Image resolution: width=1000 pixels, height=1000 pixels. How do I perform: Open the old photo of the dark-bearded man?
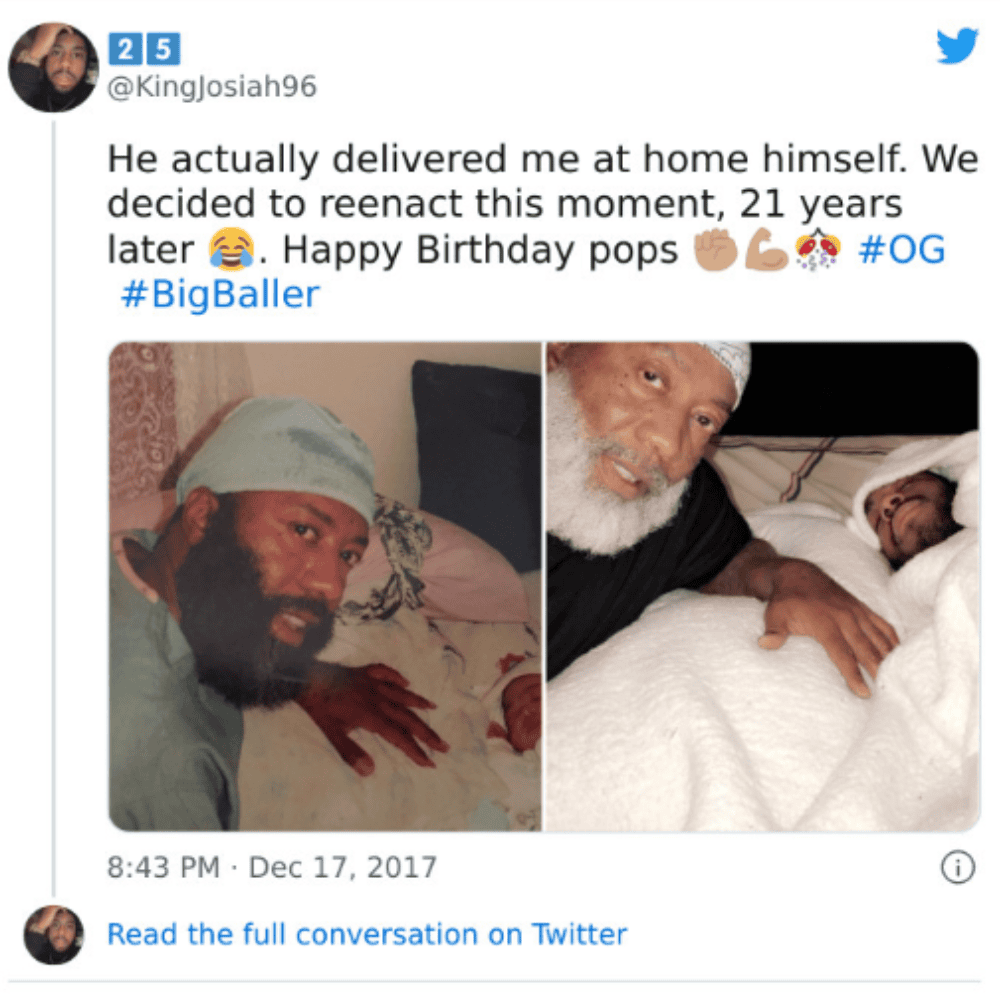325,586
